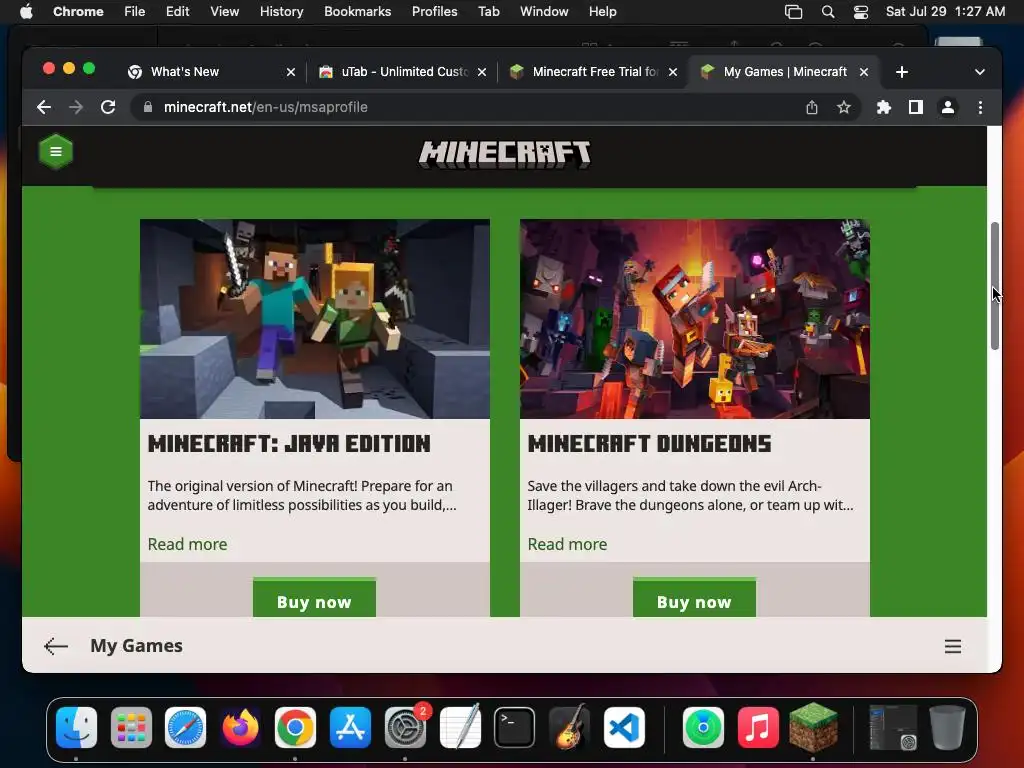This screenshot has height=768, width=1024.
Task: Open Spotlight search in the menu bar
Action: (x=827, y=12)
